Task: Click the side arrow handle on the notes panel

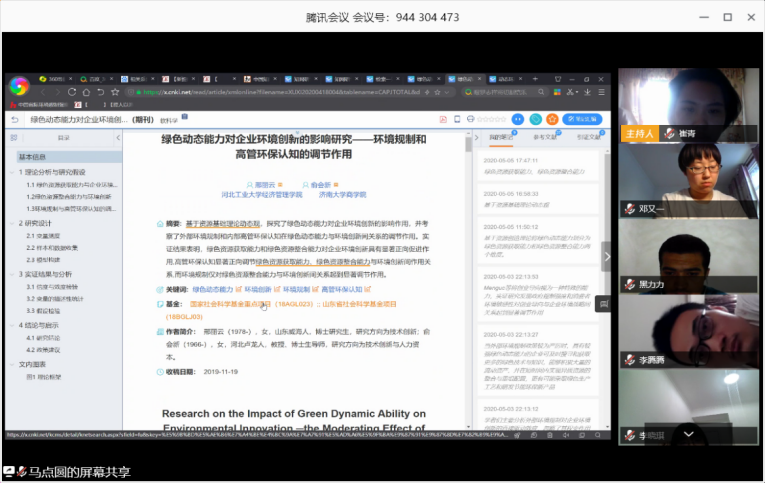Action: pos(606,256)
